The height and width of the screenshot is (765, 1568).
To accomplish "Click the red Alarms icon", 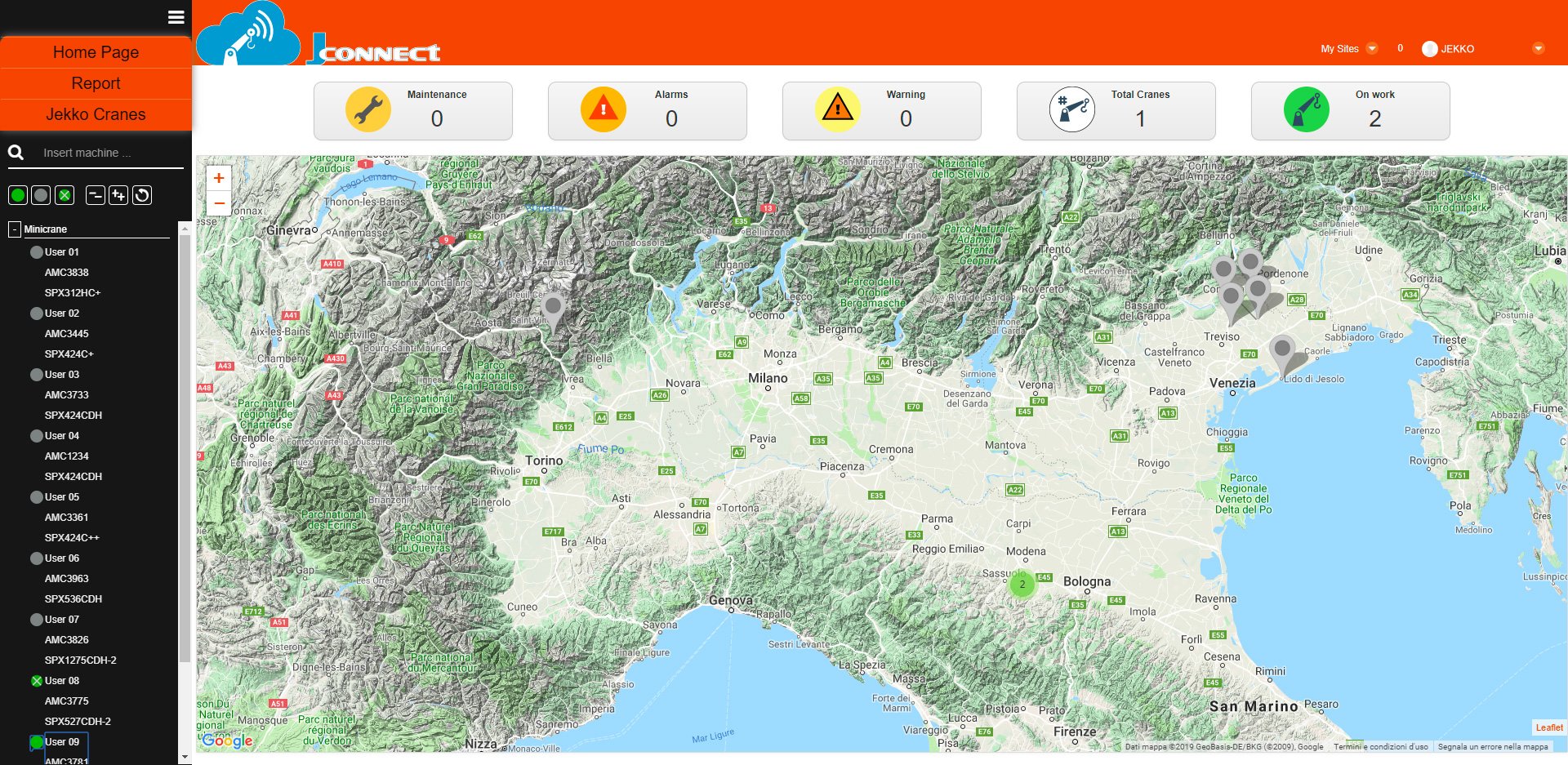I will [603, 109].
